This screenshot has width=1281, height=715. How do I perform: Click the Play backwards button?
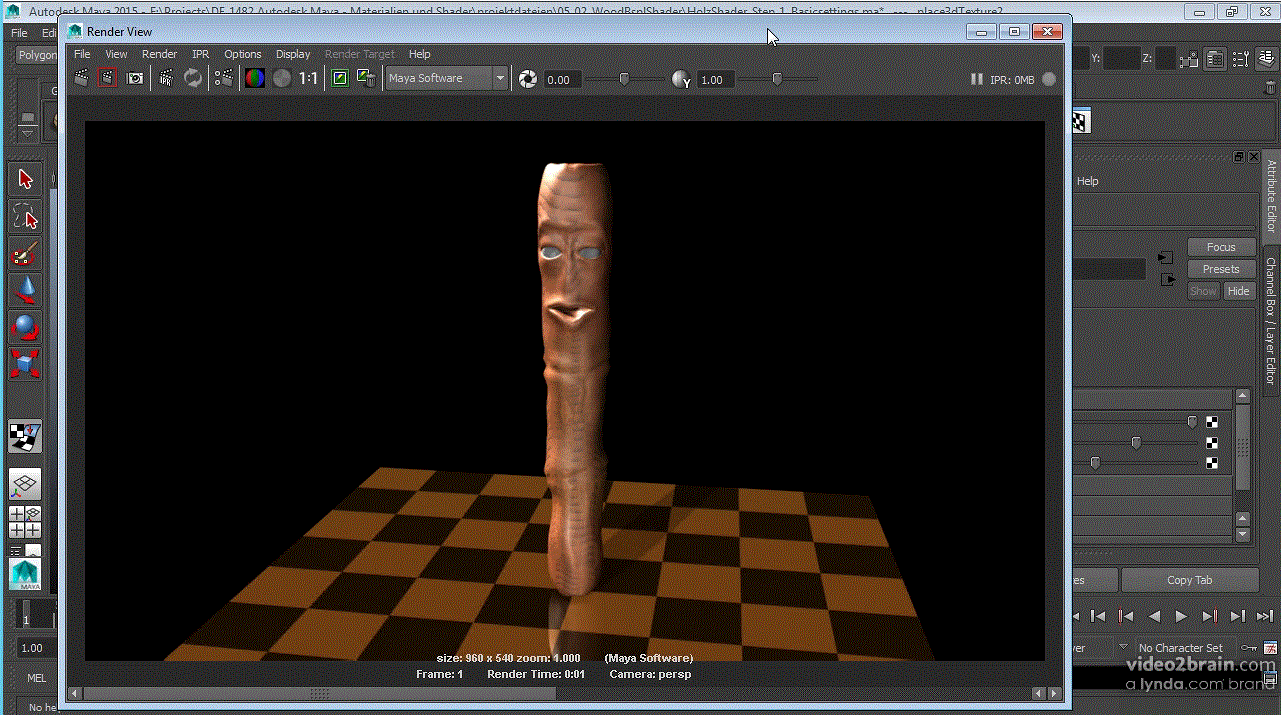(x=1154, y=616)
